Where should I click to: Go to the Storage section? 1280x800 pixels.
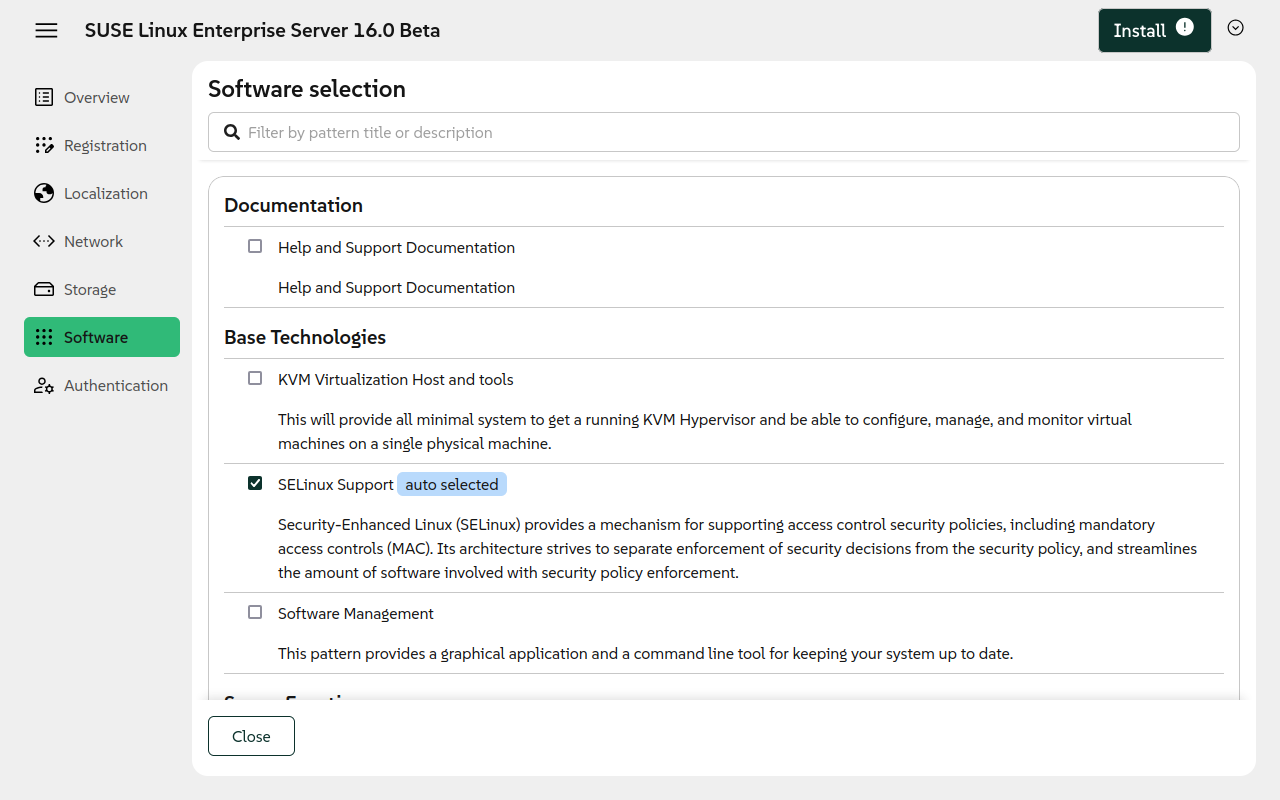[x=90, y=289]
